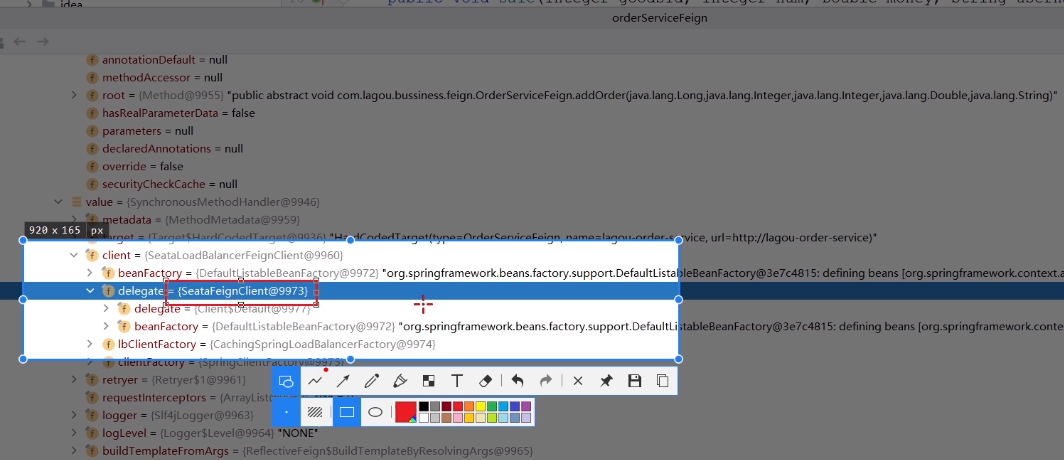The image size is (1064, 460).
Task: Click the field icon beside lbClientFactory
Action: point(108,344)
